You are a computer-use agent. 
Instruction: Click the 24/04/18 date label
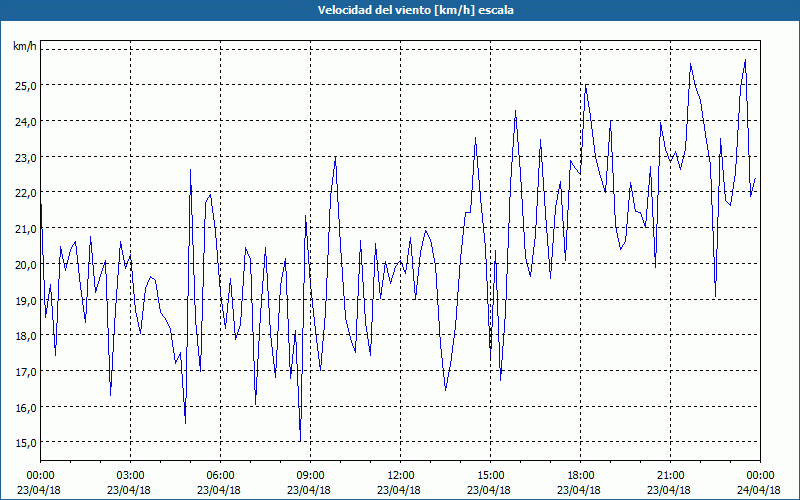click(x=759, y=490)
